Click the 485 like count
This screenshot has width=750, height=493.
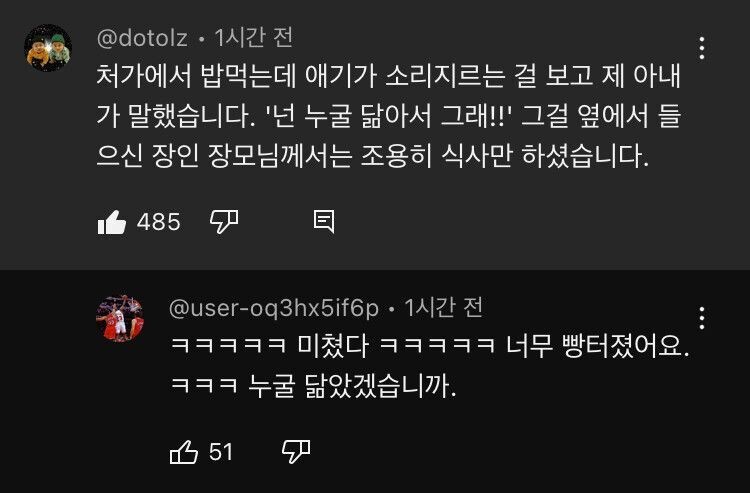pyautogui.click(x=158, y=222)
